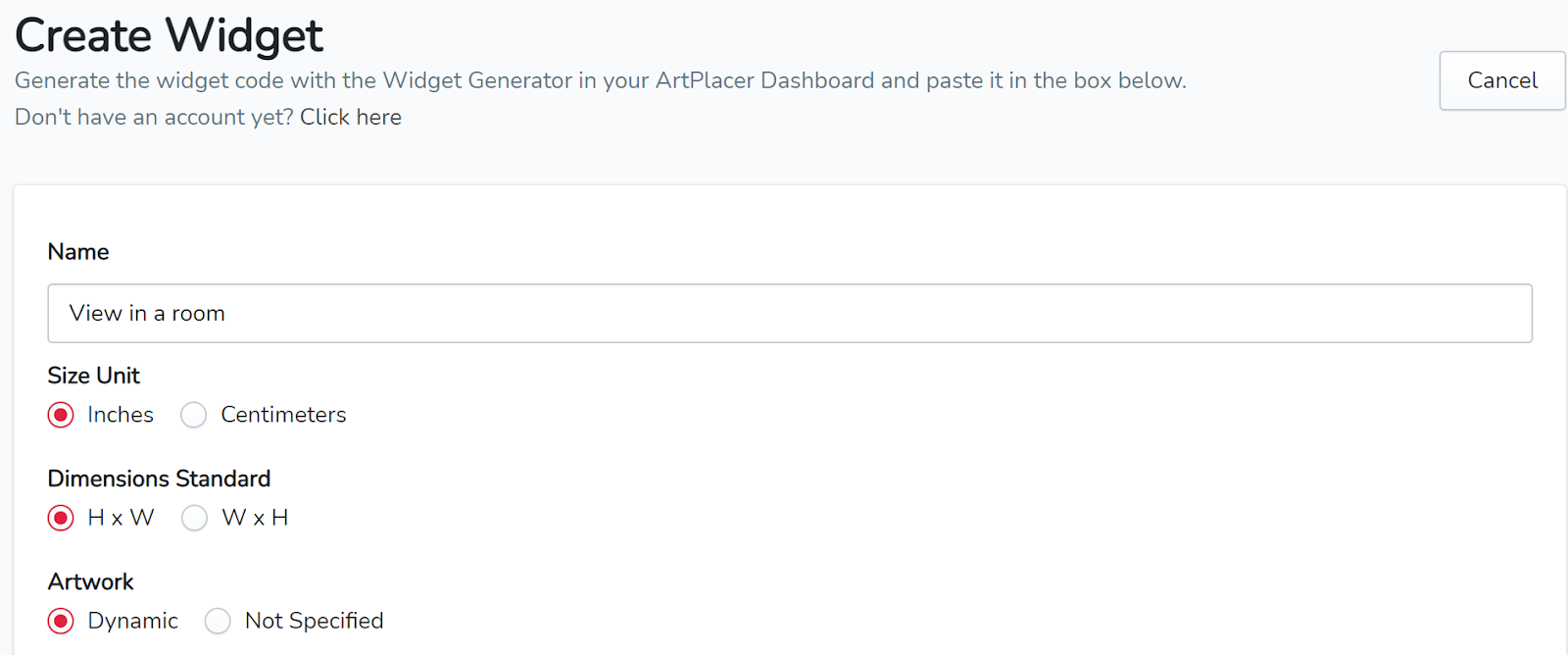Click the 'Not Specified' label text
The height and width of the screenshot is (655, 1568).
(314, 621)
